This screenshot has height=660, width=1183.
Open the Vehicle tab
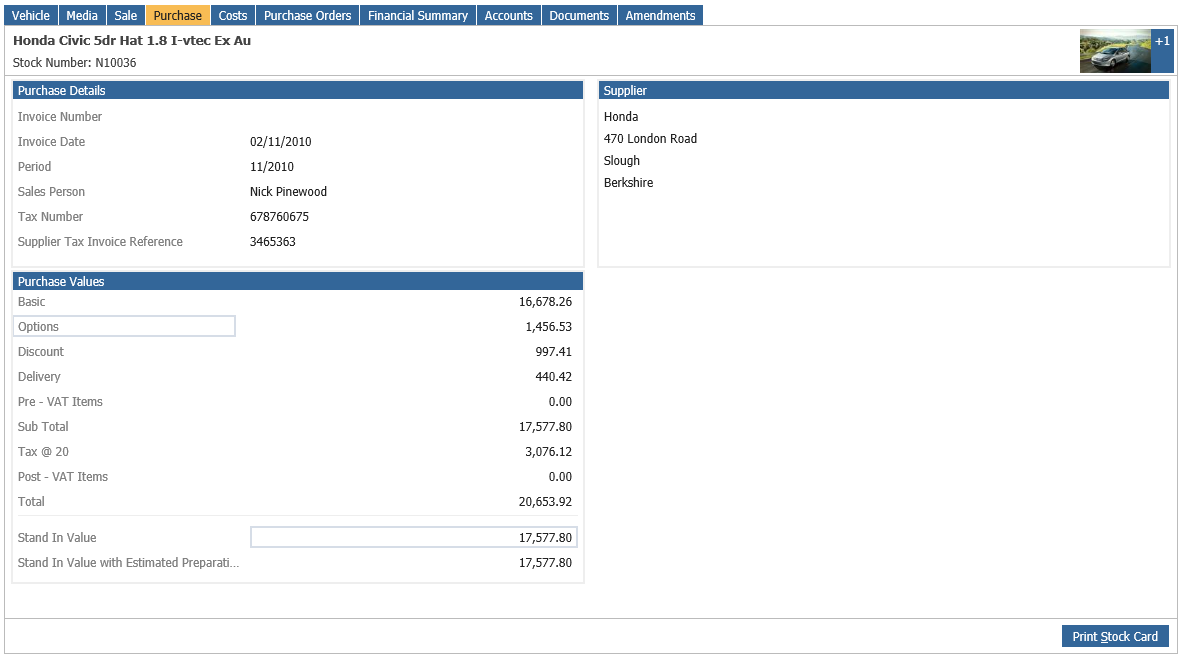[x=30, y=15]
